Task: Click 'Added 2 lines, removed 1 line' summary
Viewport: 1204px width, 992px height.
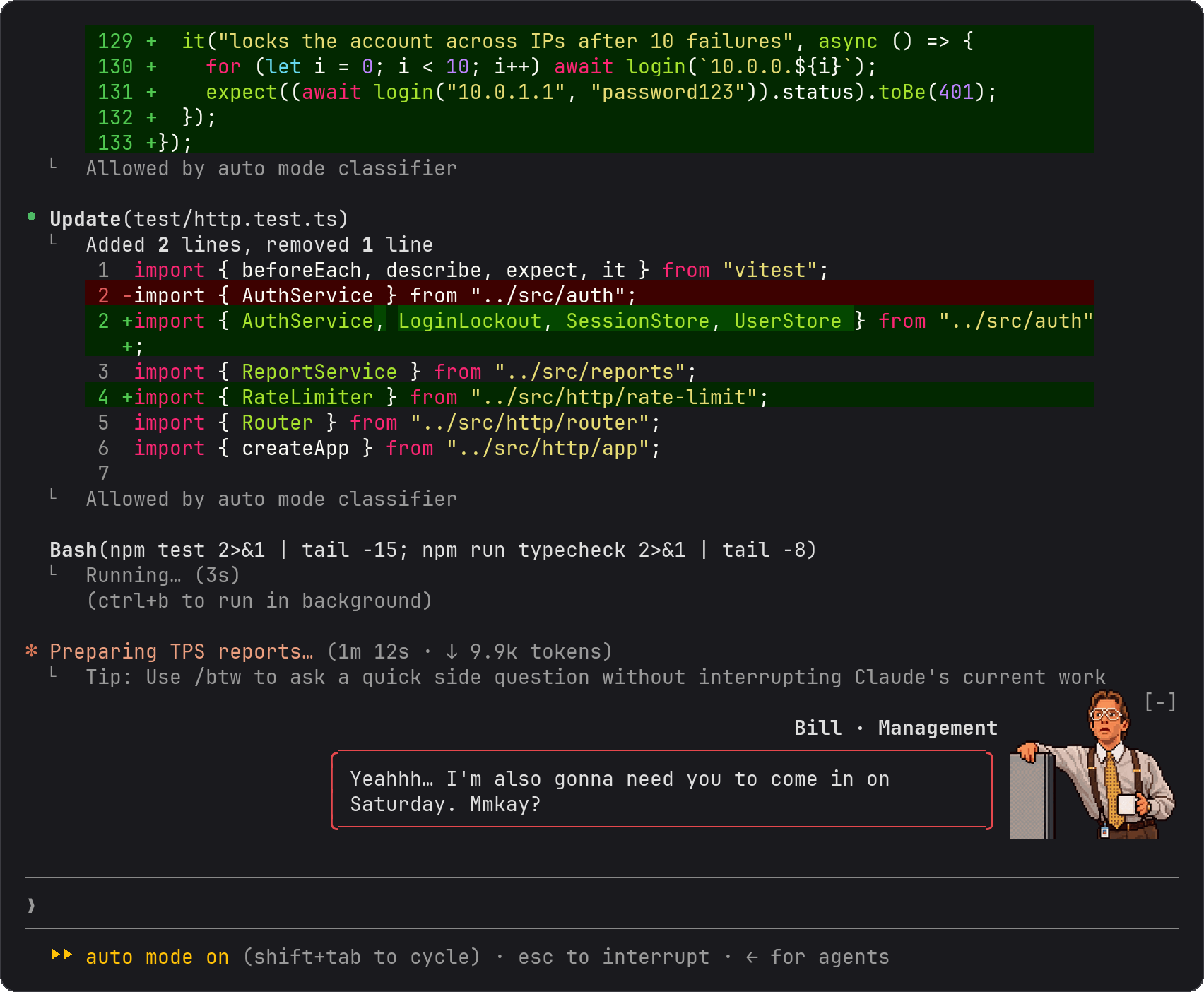Action: 259,244
